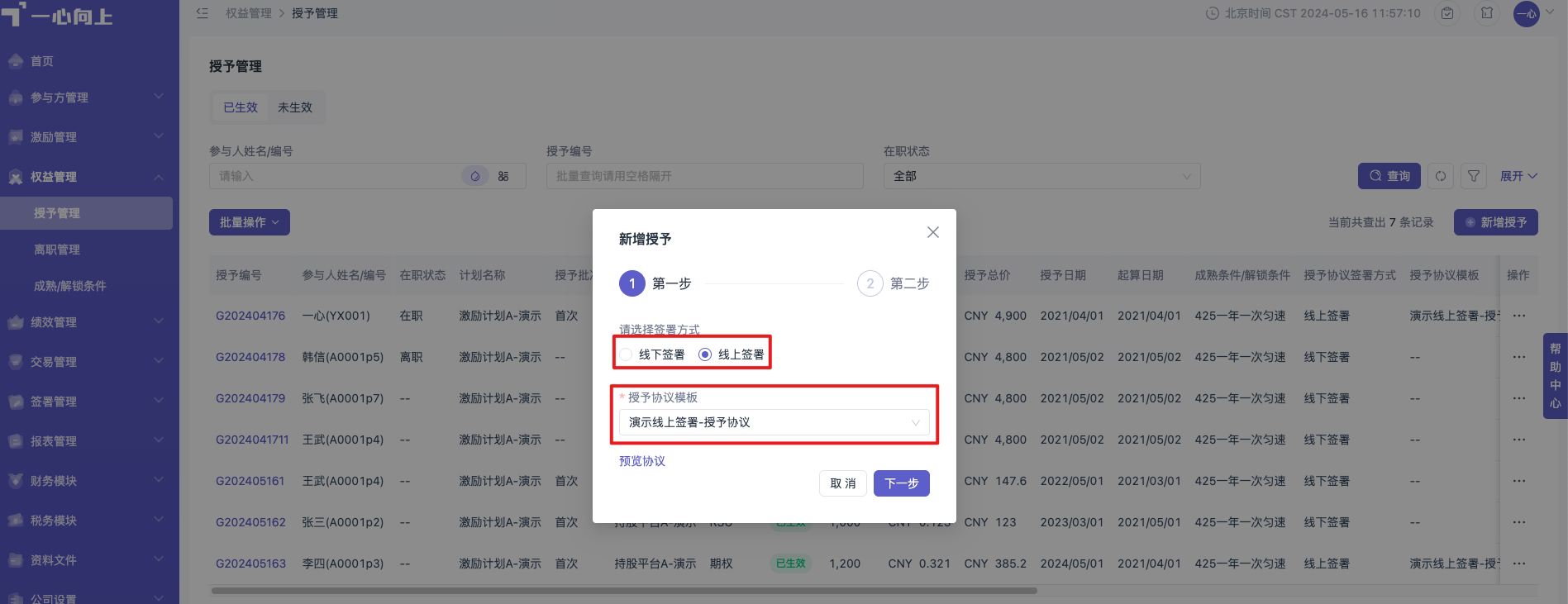Viewport: 1568px width, 604px height.
Task: Open more actions for row G202404176
Action: [x=1519, y=316]
